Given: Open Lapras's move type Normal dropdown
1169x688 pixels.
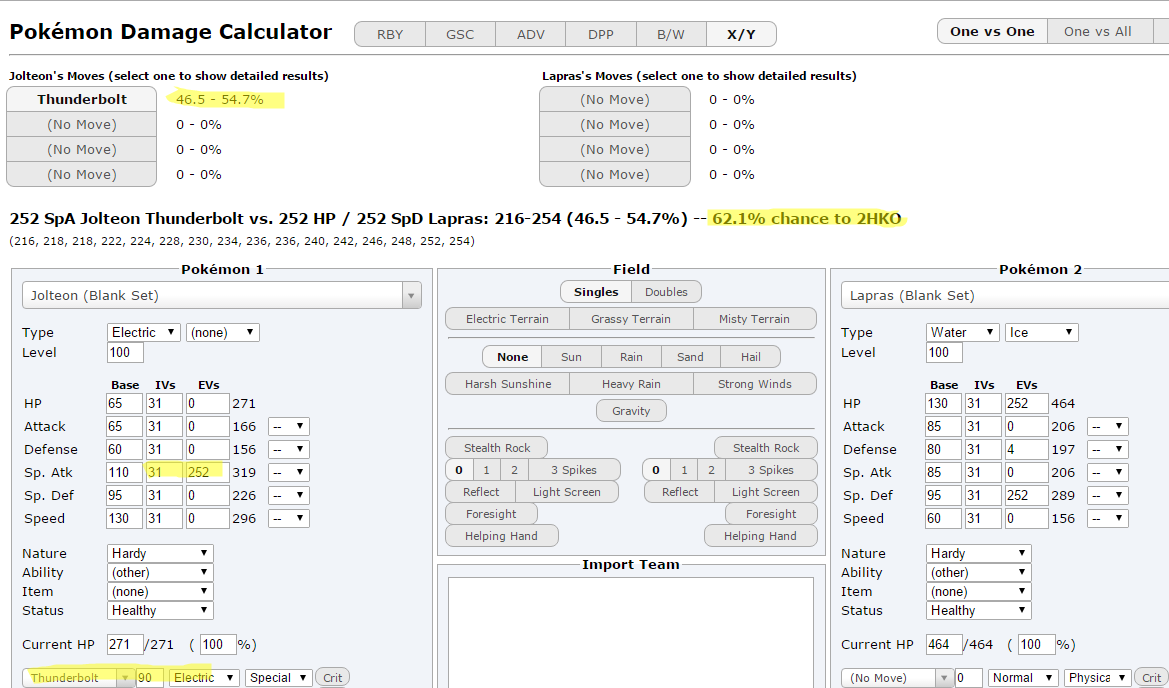Looking at the screenshot, I should 1023,678.
